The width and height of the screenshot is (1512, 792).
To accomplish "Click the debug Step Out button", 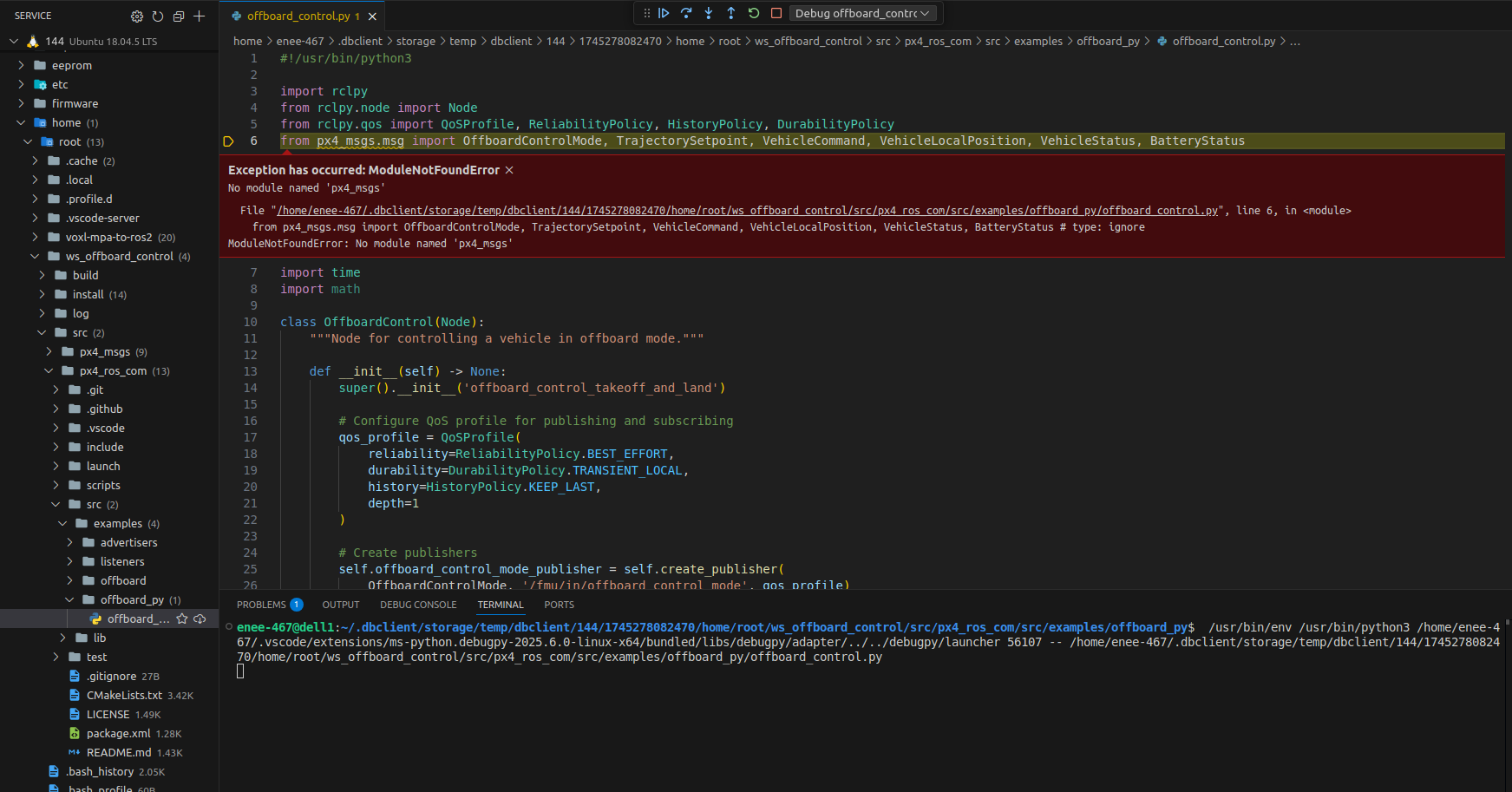I will pos(731,13).
